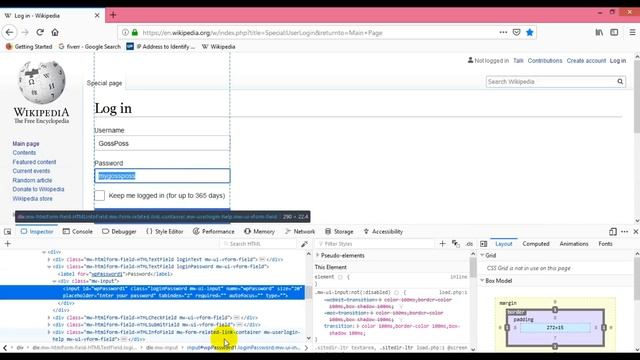Open the Fonts side tab
Viewport: 640px width, 360px height.
coord(605,244)
